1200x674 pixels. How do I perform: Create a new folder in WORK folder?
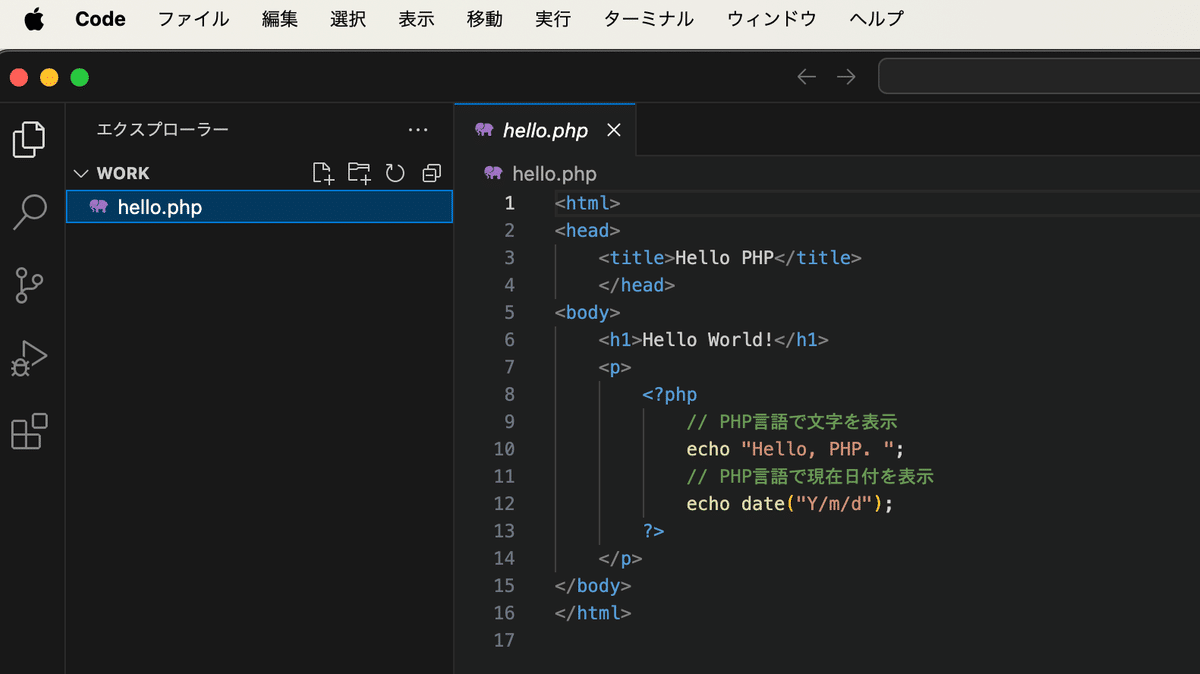(359, 173)
